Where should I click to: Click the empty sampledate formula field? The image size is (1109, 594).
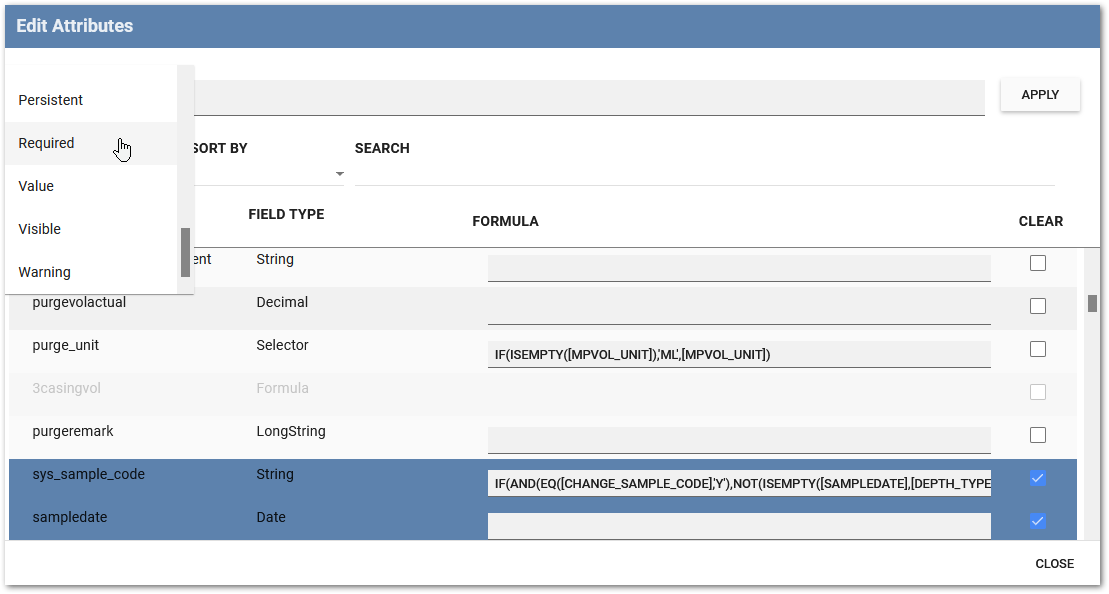[738, 526]
